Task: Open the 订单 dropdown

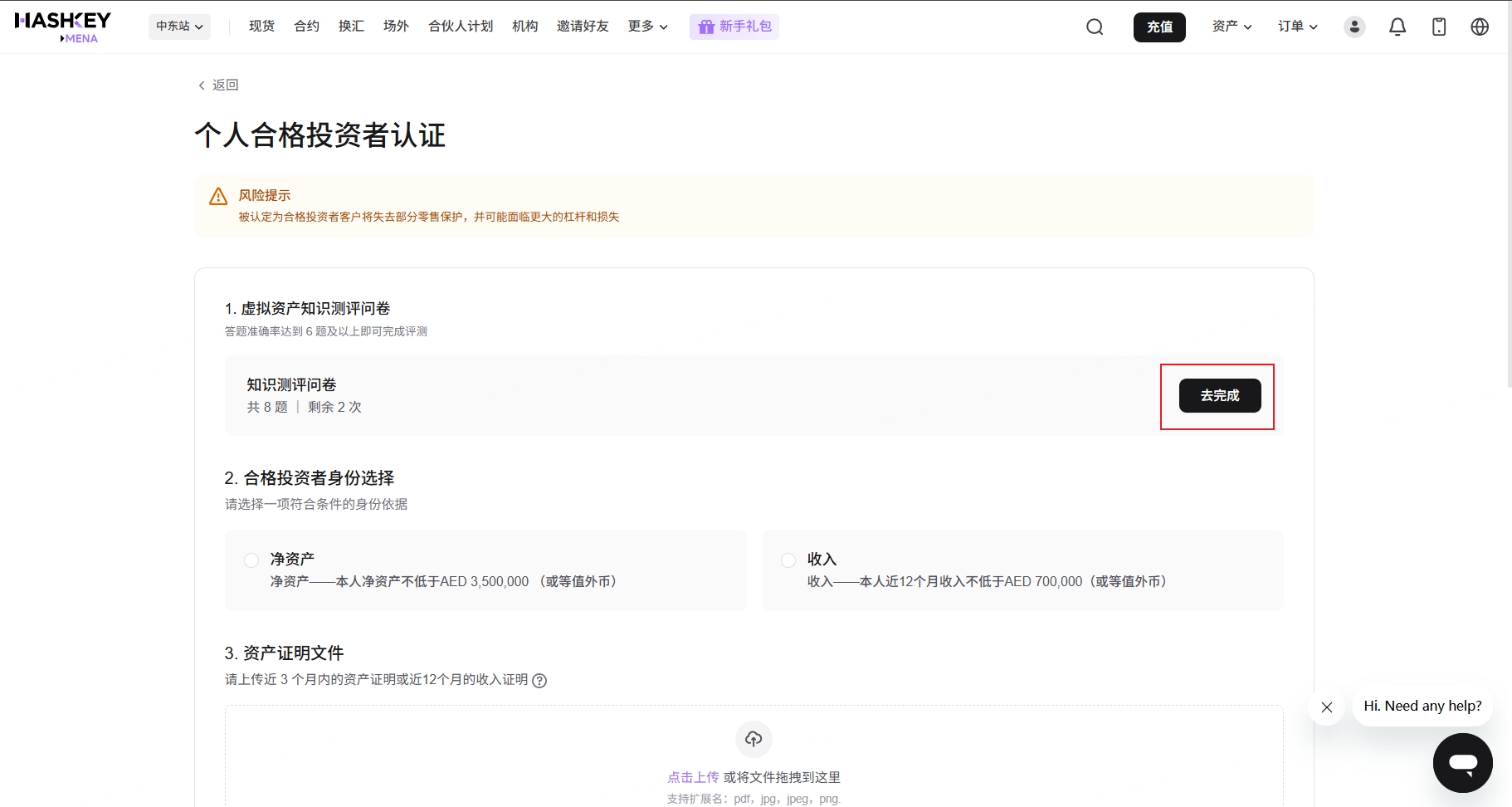Action: coord(1298,27)
